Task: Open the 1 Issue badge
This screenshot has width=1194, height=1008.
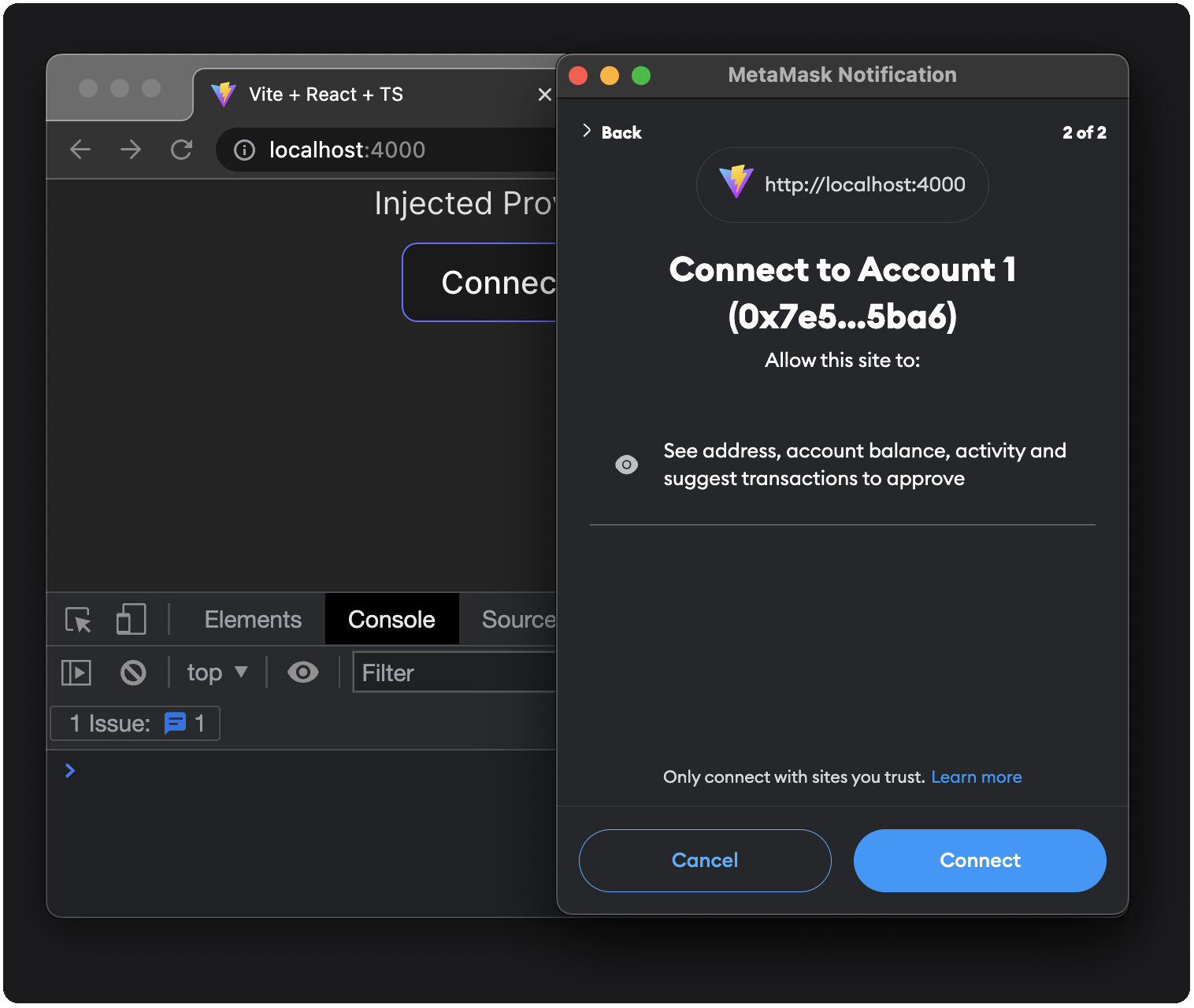Action: pyautogui.click(x=135, y=724)
